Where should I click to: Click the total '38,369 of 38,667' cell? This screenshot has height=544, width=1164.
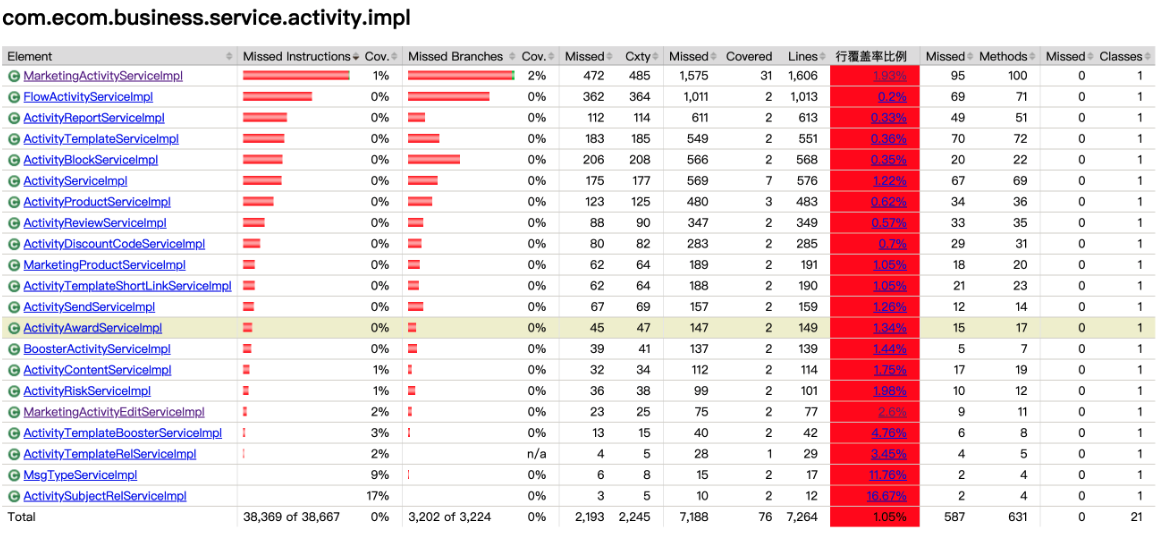[x=292, y=517]
